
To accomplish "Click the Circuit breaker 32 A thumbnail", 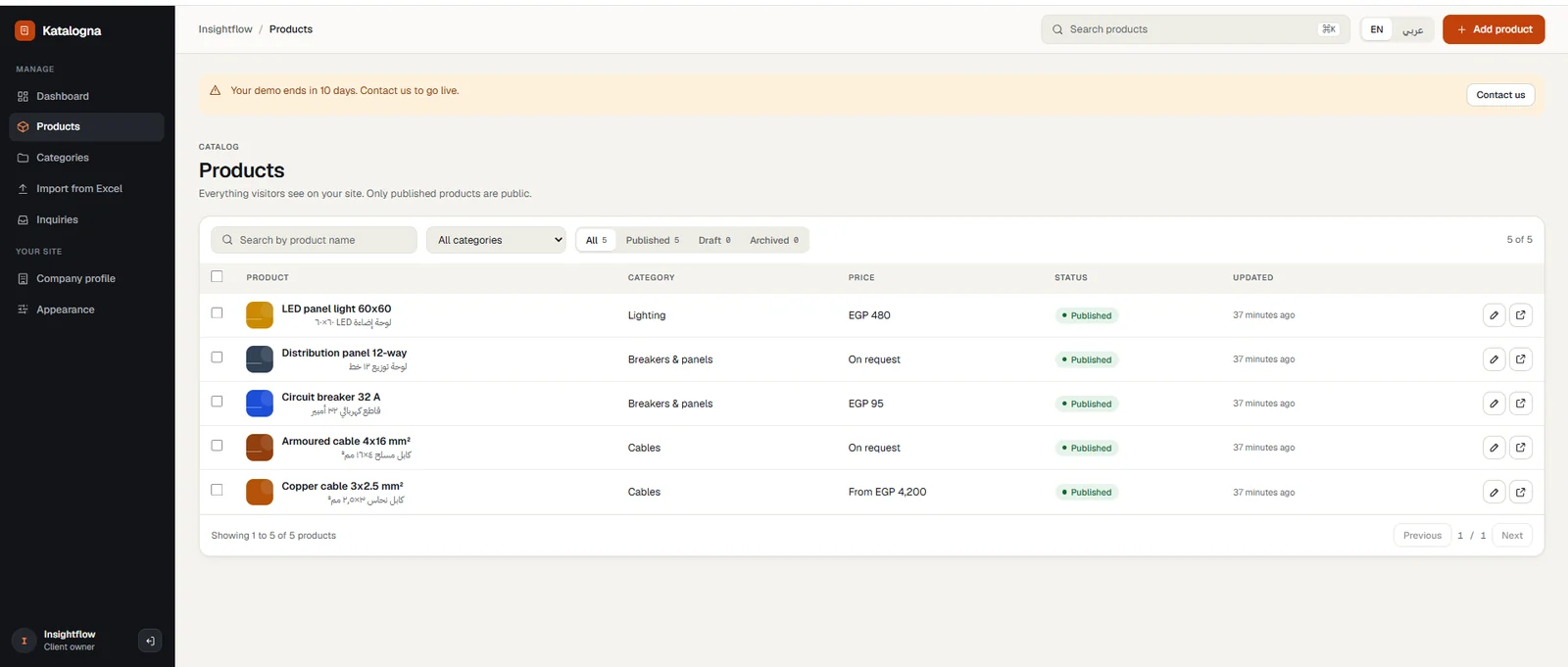I will (260, 404).
